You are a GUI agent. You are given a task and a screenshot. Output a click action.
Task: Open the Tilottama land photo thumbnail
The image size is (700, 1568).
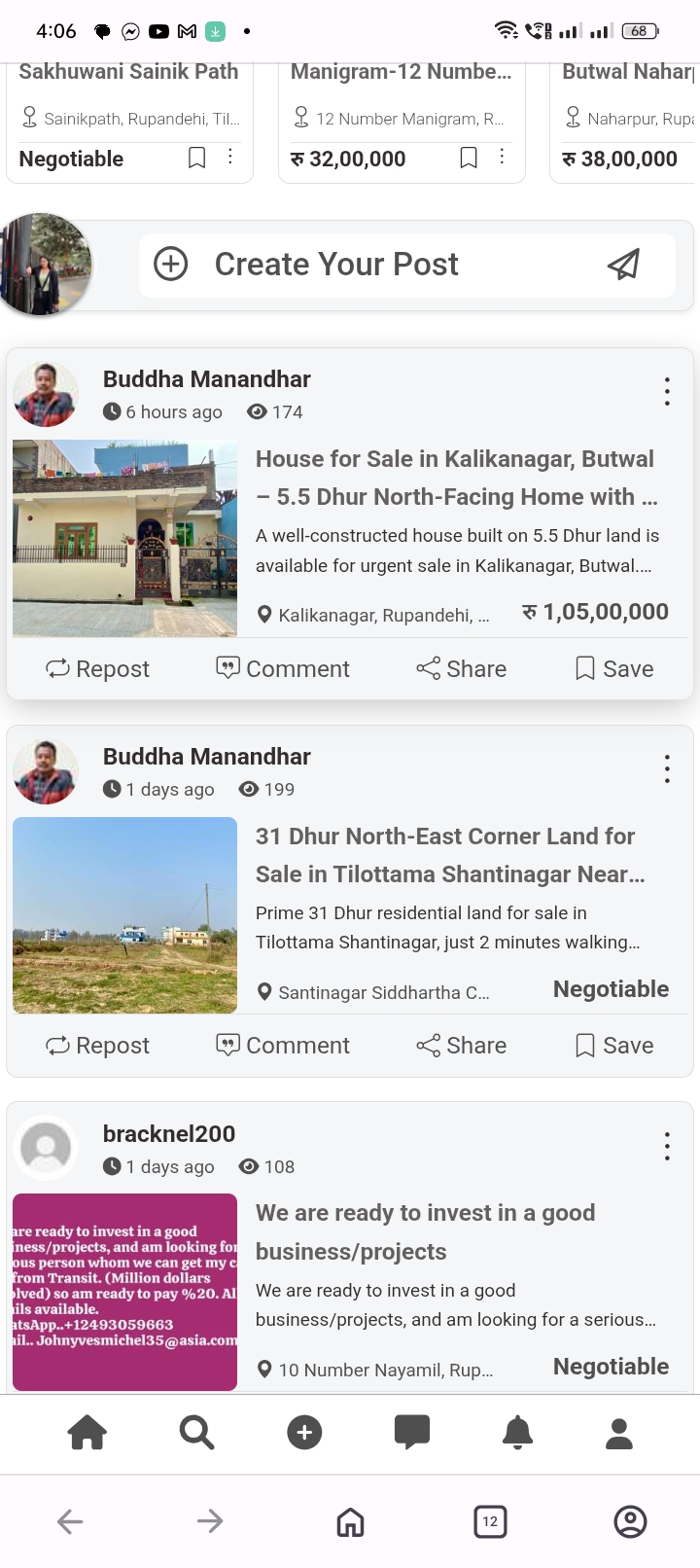click(124, 915)
